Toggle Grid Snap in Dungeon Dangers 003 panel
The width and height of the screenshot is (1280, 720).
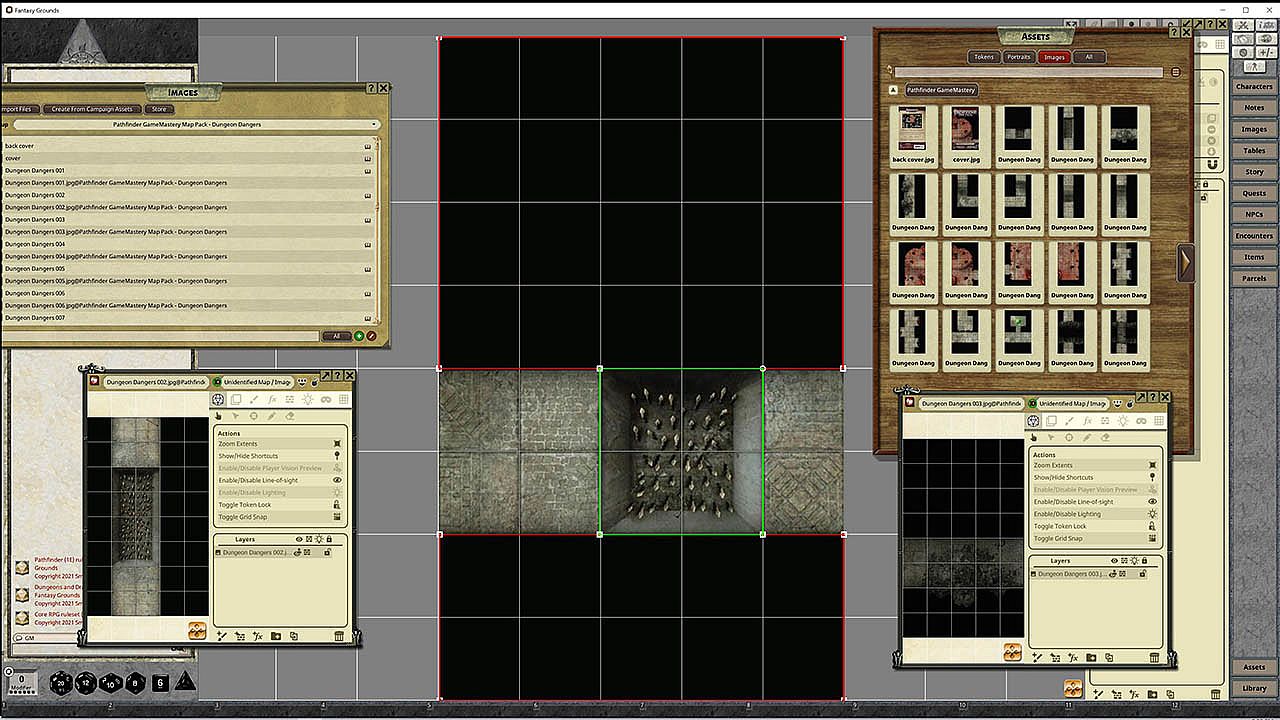1095,538
